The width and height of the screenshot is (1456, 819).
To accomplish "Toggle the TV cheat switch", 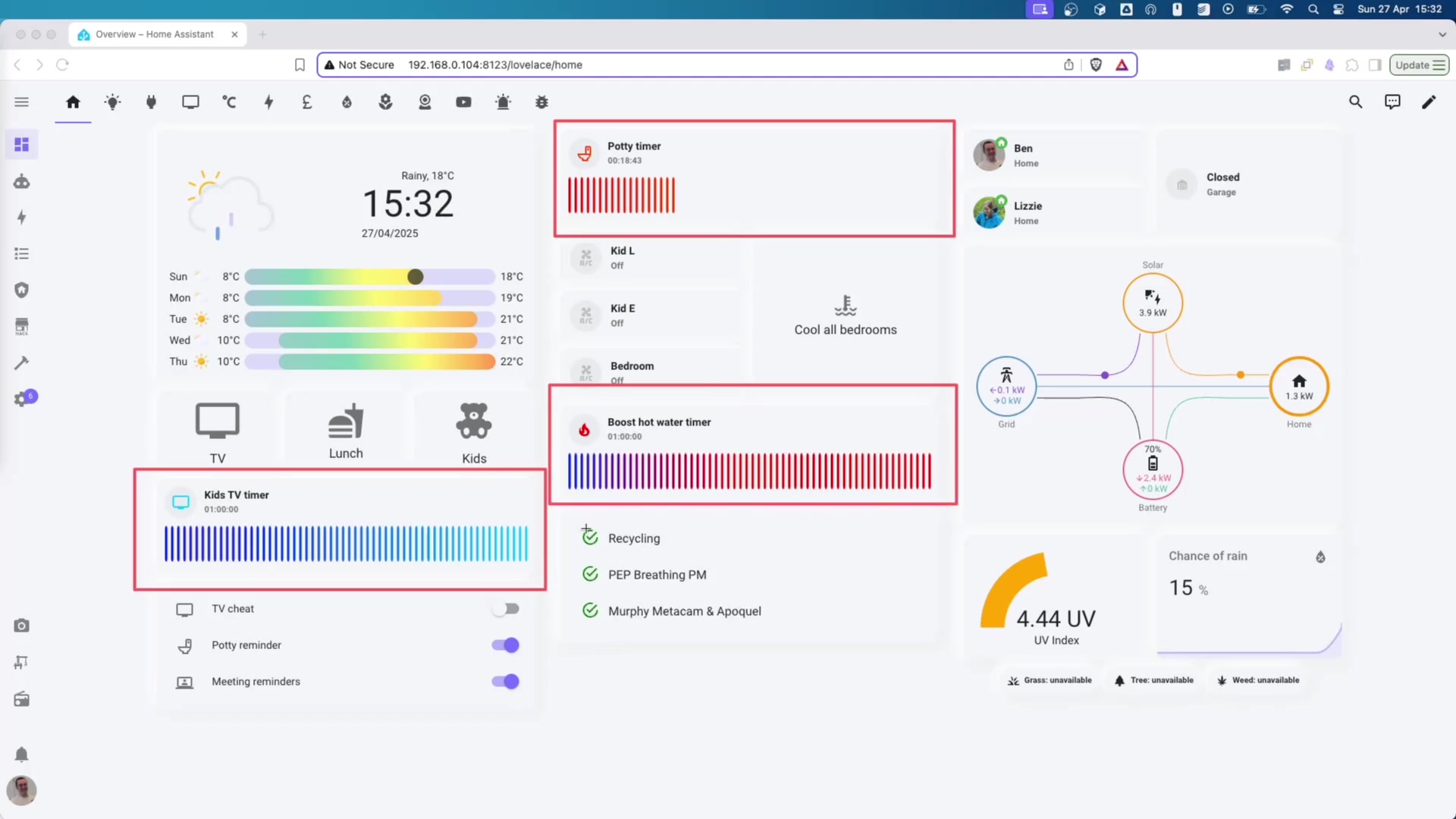I will (x=505, y=609).
